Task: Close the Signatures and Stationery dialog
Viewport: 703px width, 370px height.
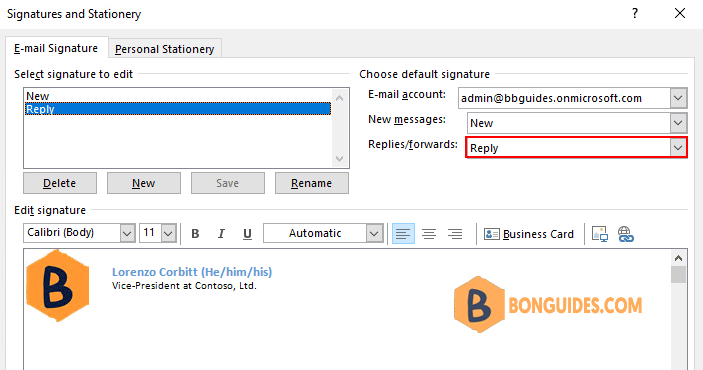Action: click(x=680, y=13)
